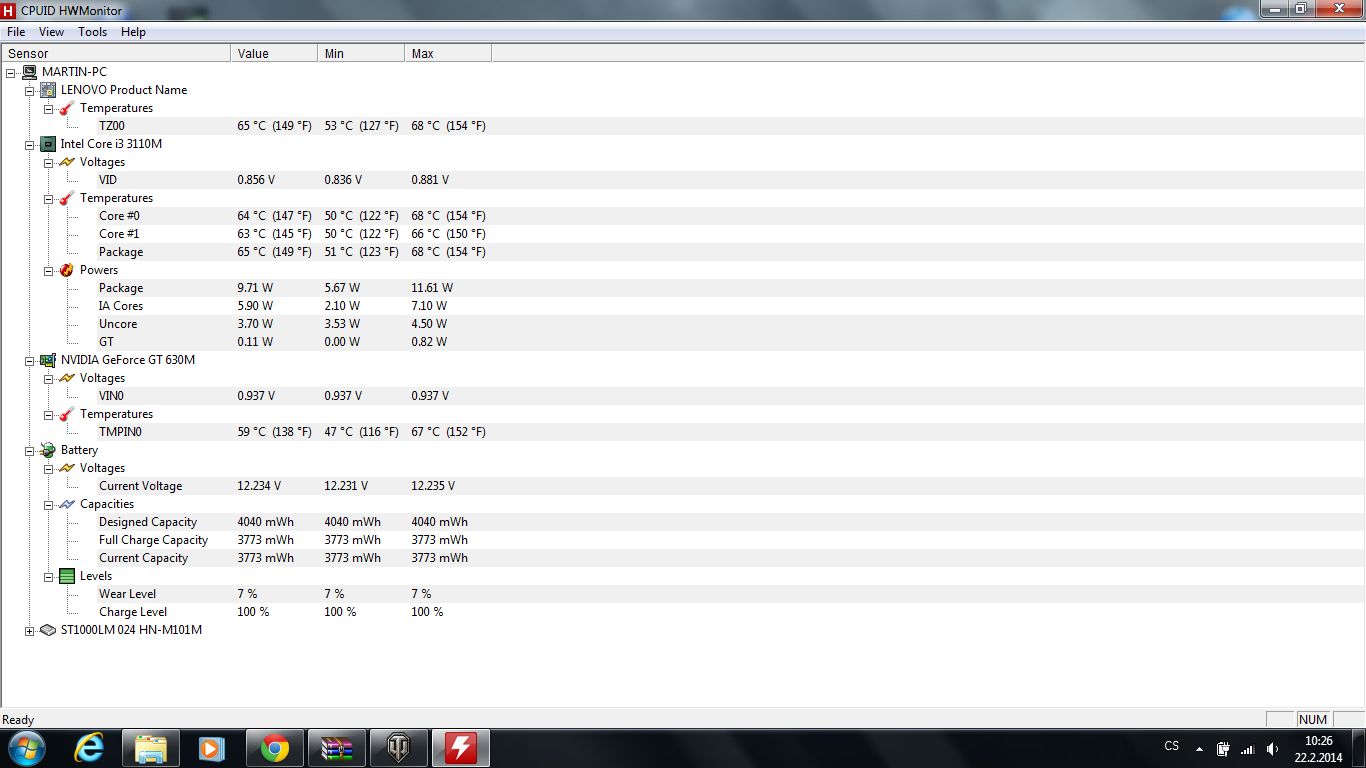Open the View menu
Viewport: 1366px width, 768px height.
click(51, 32)
